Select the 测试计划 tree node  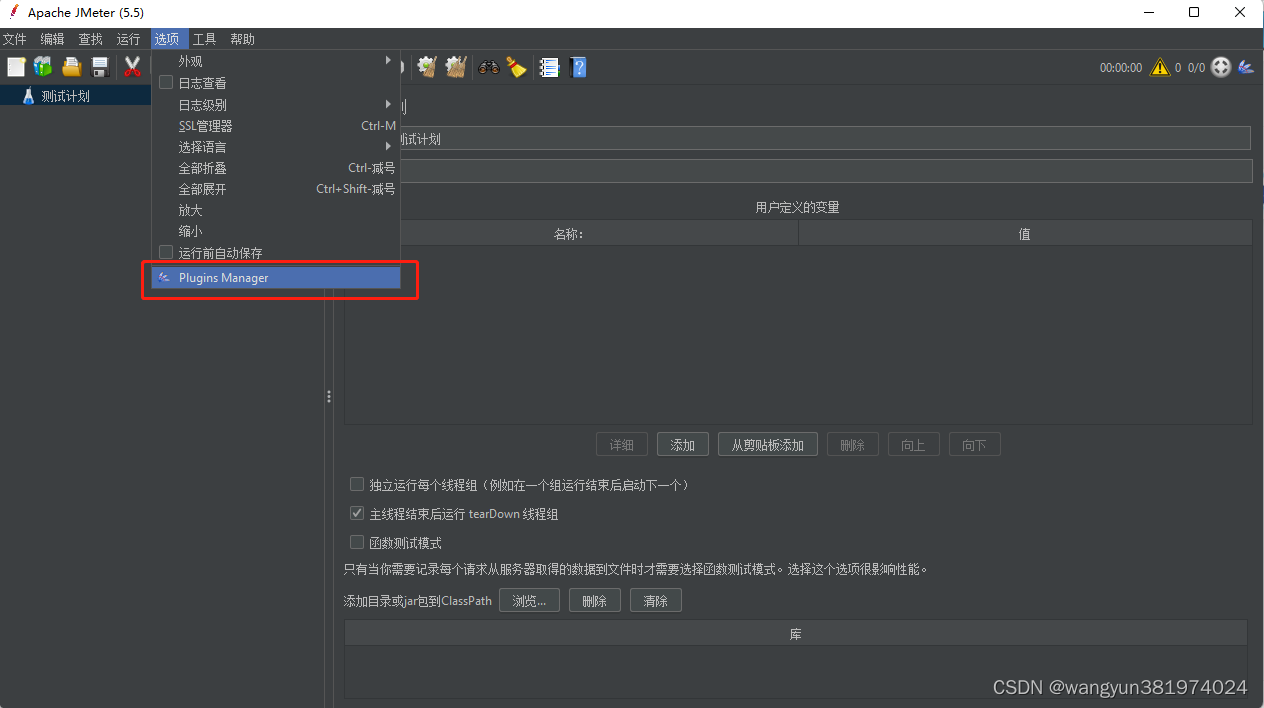[66, 97]
